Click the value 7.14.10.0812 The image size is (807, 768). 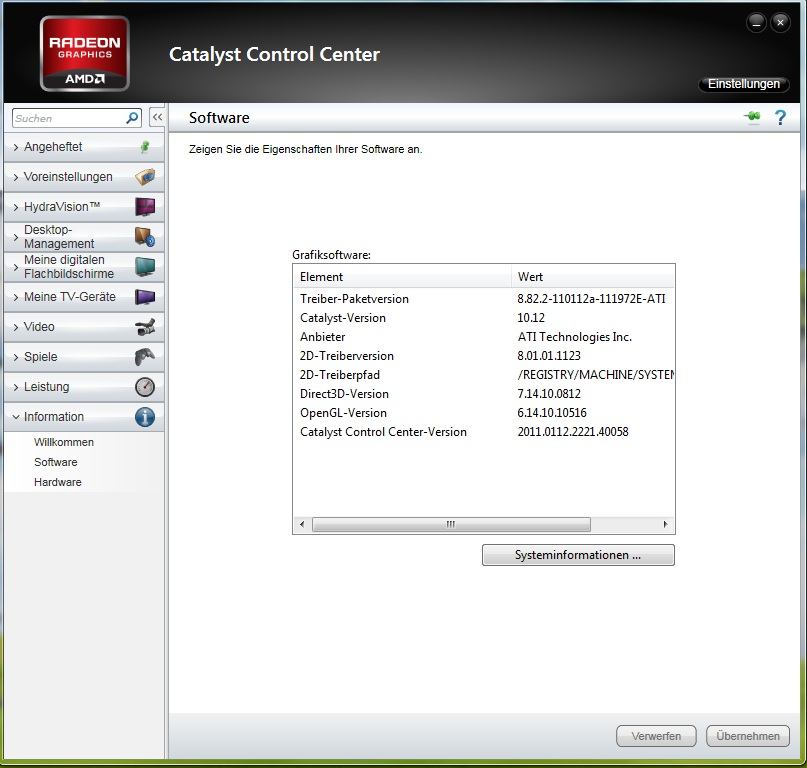click(549, 394)
